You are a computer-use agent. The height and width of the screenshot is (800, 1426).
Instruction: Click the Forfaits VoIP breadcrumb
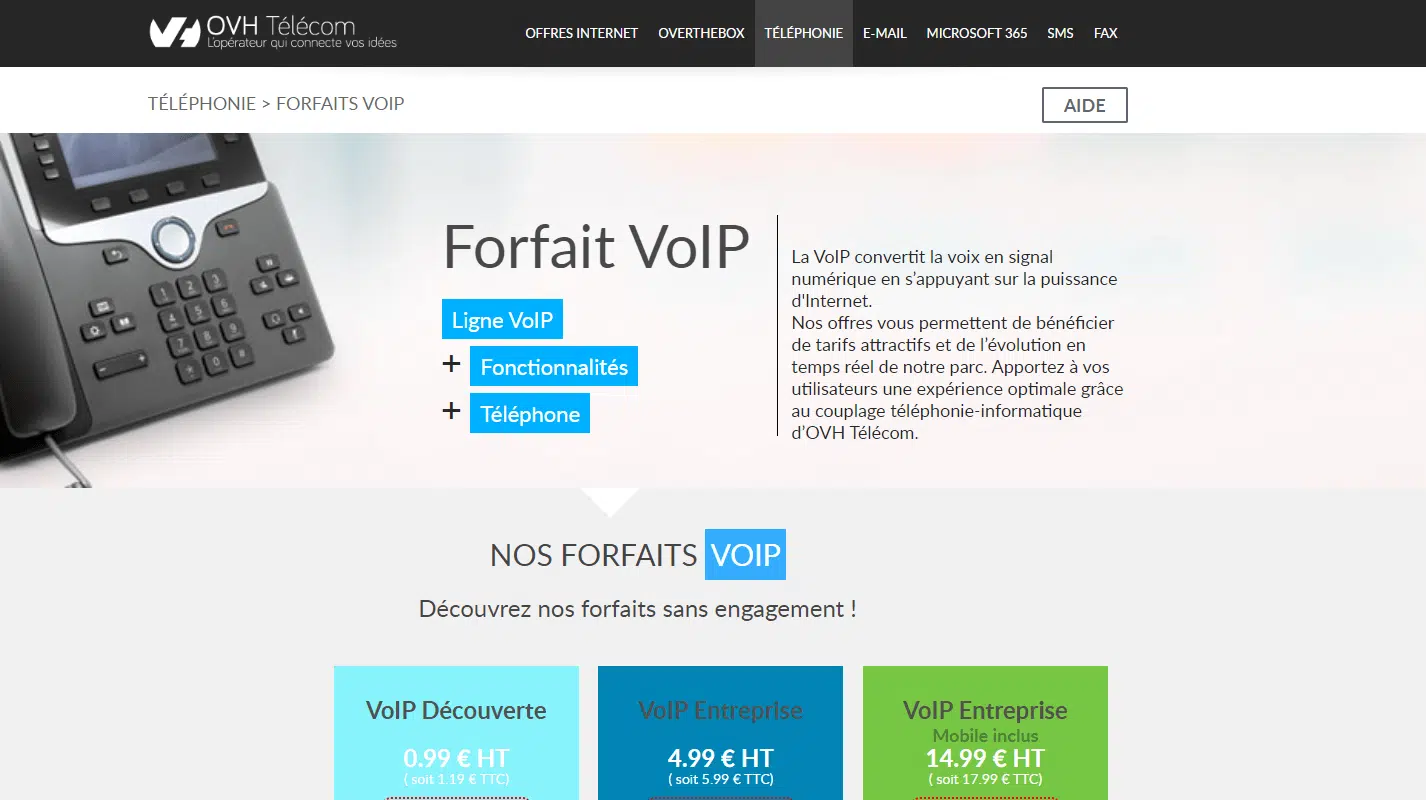click(340, 103)
